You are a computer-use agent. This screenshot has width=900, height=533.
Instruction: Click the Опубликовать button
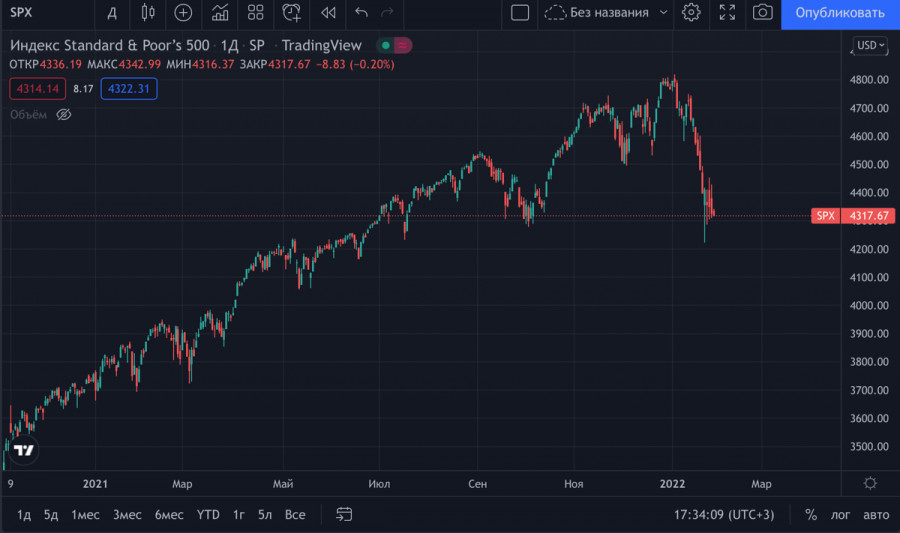[x=840, y=13]
